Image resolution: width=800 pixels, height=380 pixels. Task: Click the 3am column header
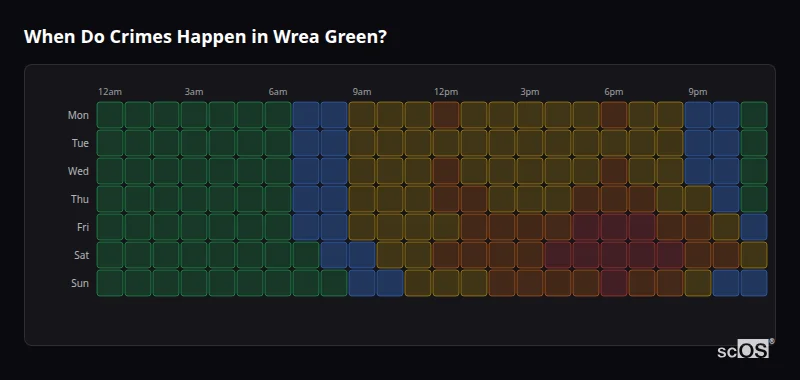point(194,92)
